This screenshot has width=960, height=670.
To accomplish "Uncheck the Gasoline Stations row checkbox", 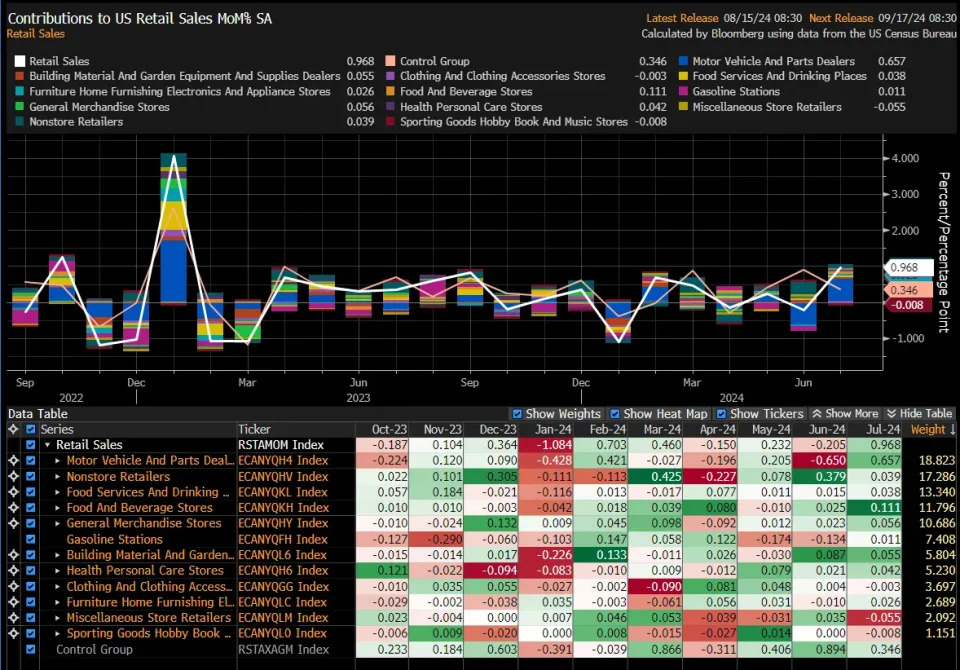I will 31,539.
